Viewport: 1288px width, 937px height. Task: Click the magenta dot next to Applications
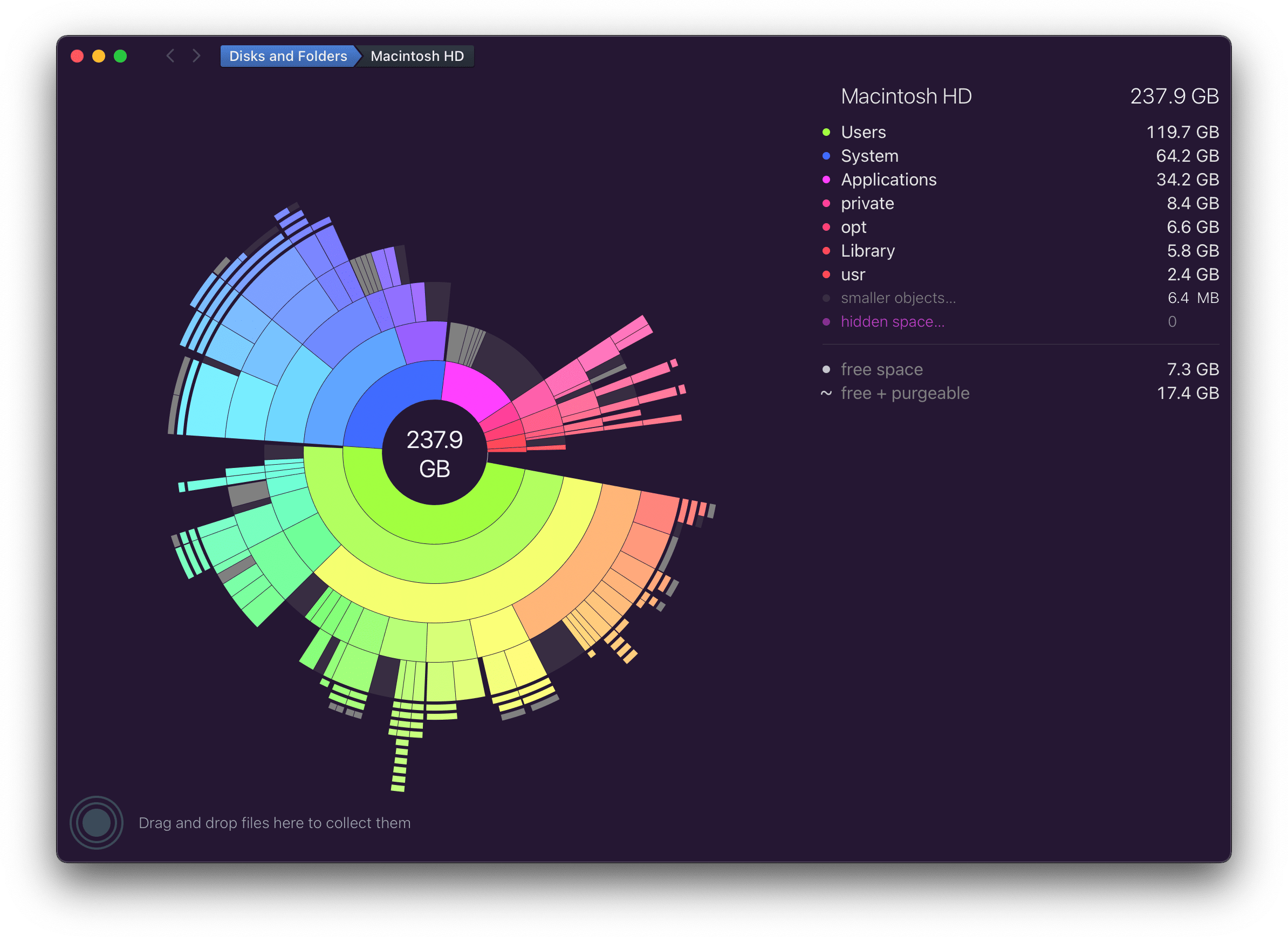826,180
